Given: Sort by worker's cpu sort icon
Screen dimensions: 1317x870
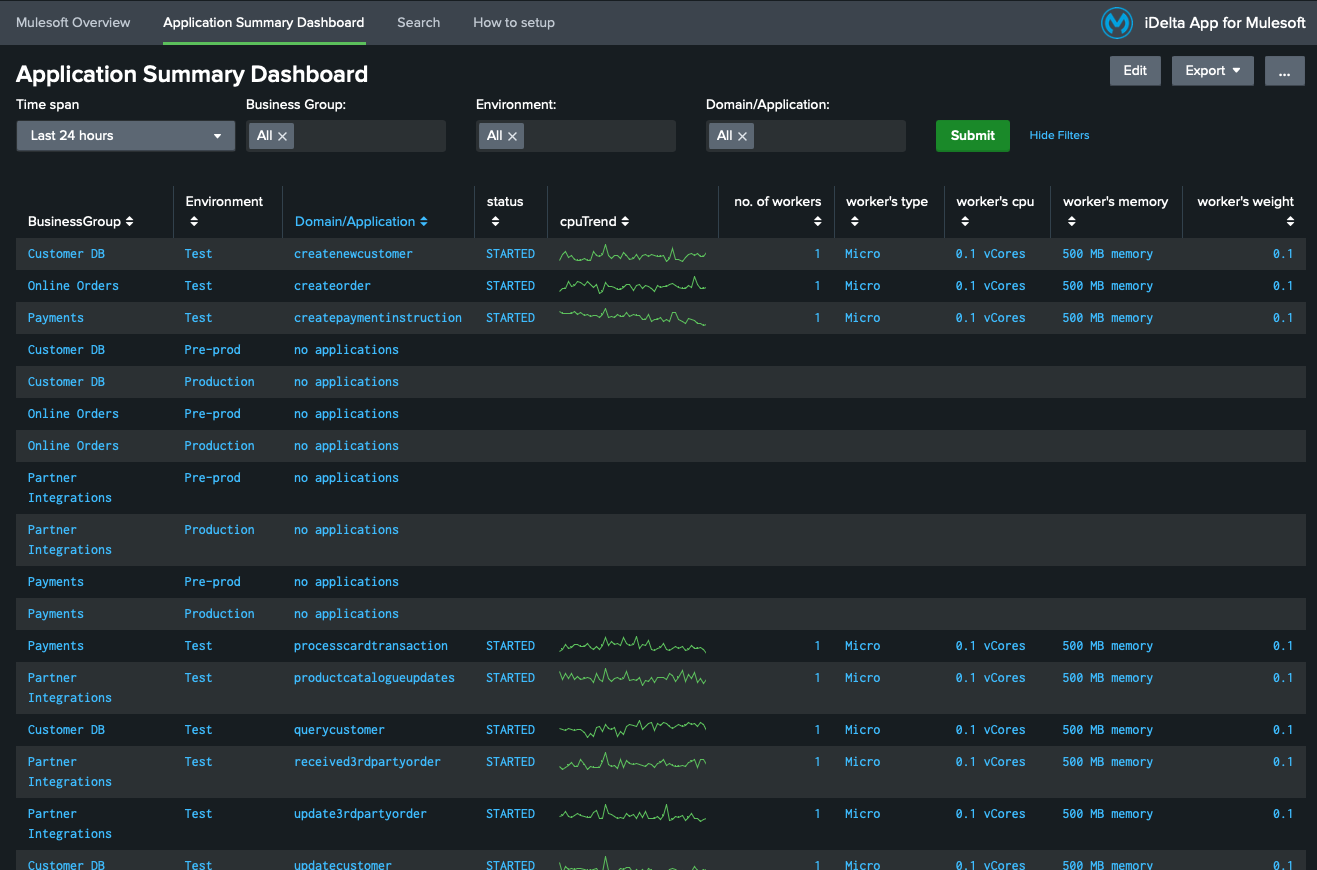Looking at the screenshot, I should pos(964,222).
